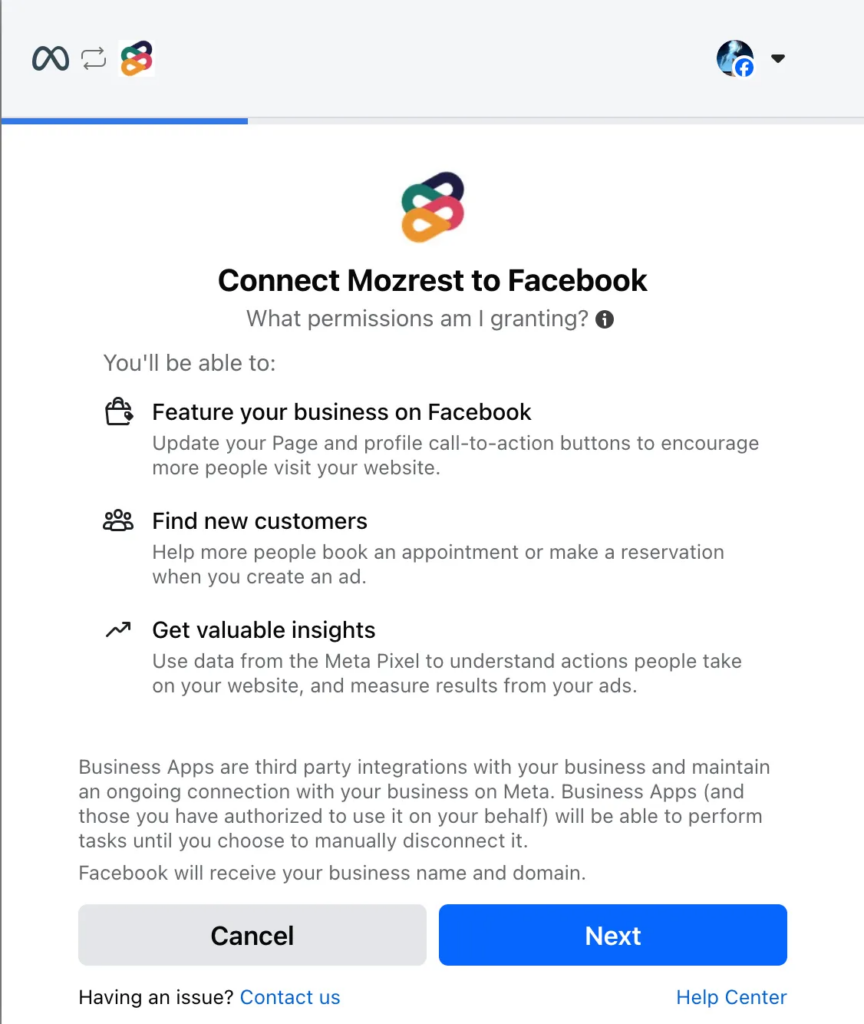The image size is (864, 1024).
Task: Click the shopping bag feature icon
Action: 119,411
